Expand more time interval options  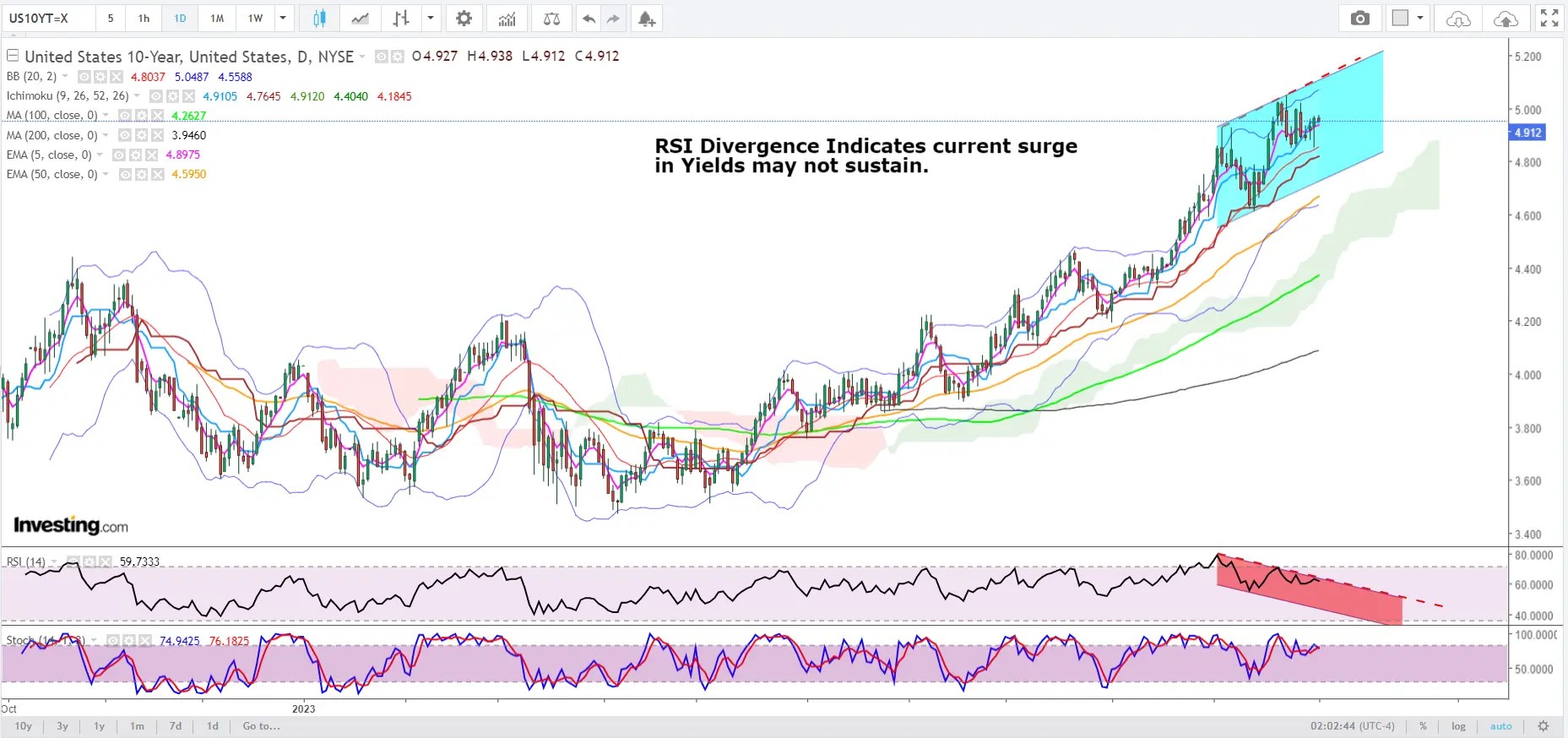click(x=283, y=19)
